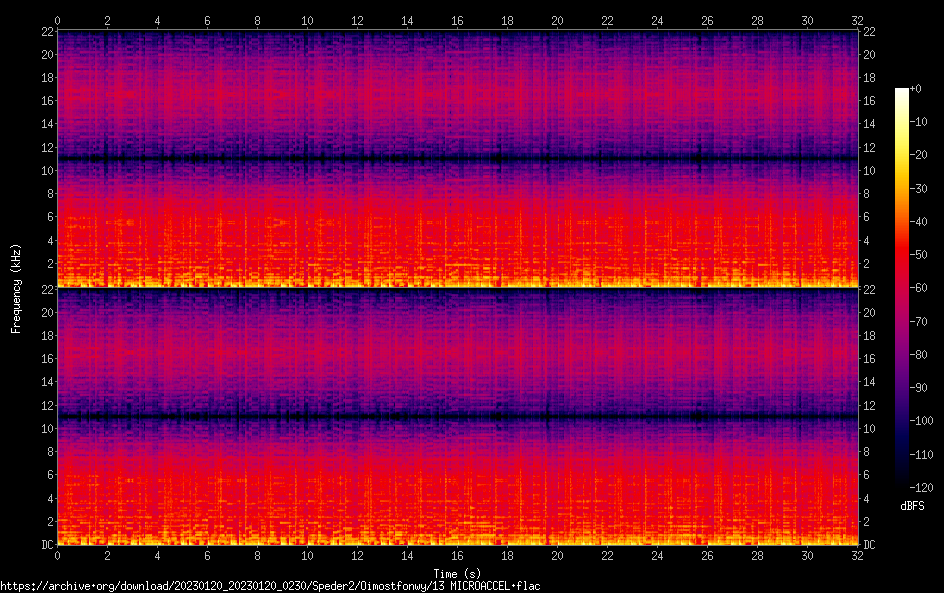Image resolution: width=944 pixels, height=593 pixels.
Task: Click the 28 mark on top time axis
Action: 757,20
